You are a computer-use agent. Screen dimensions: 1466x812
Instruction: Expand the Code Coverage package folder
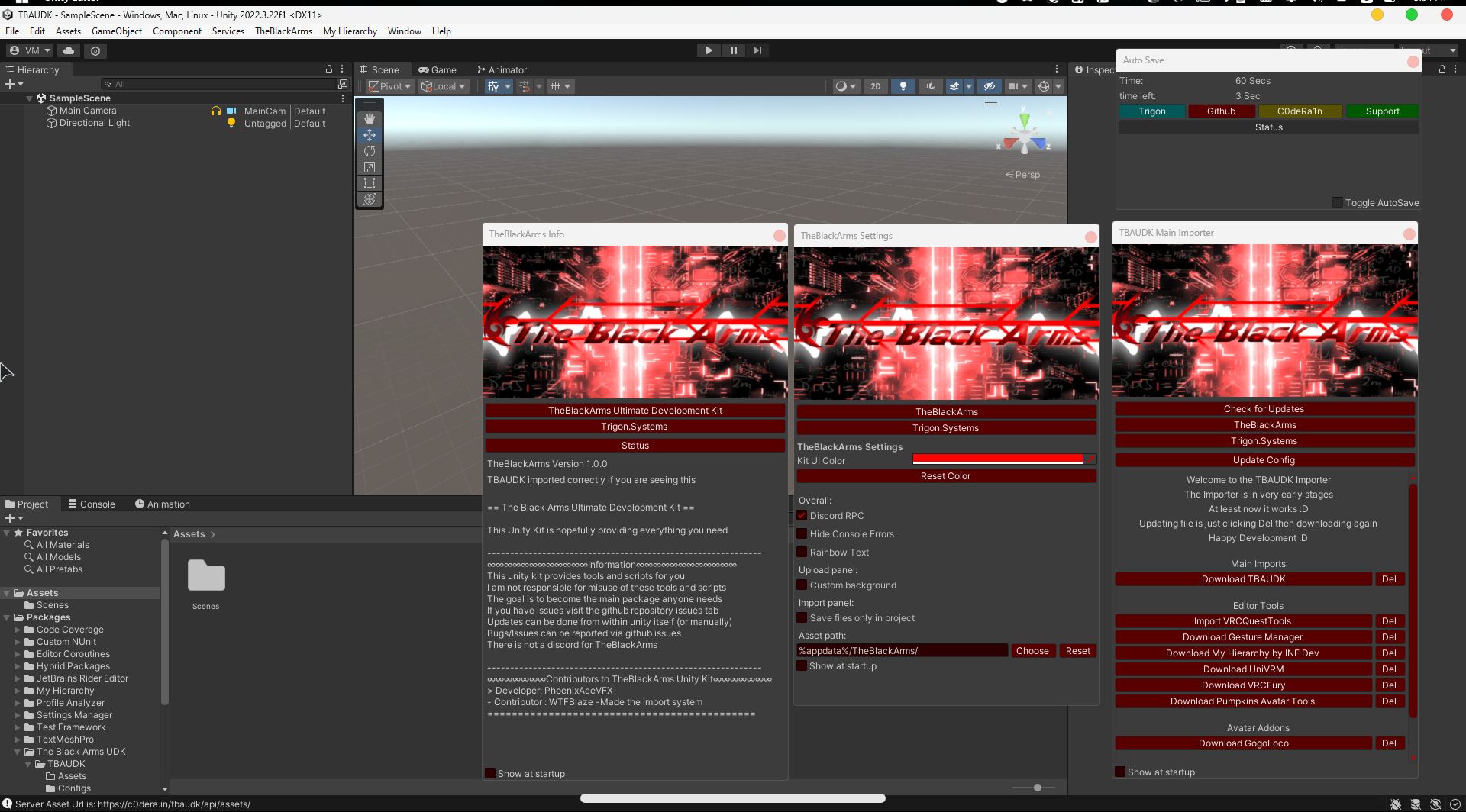[18, 630]
